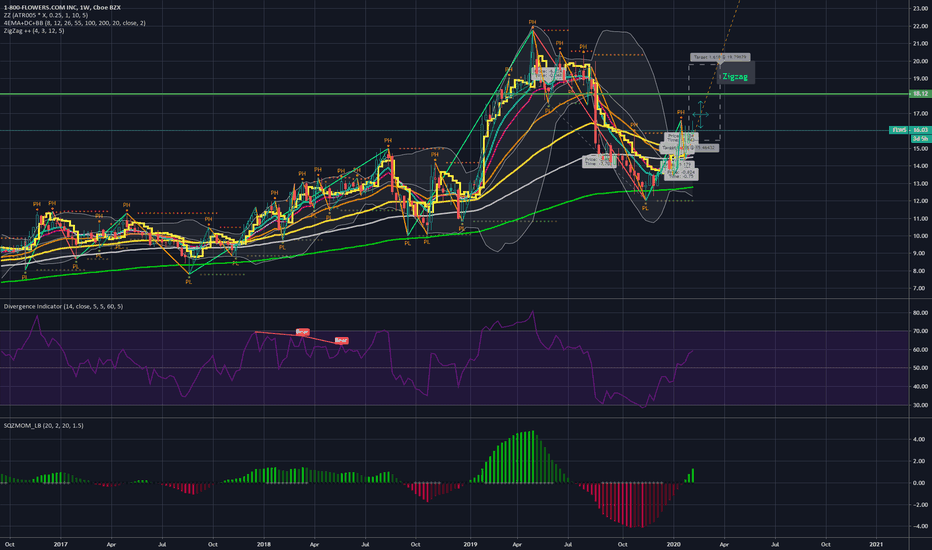Select the Target label at 15.46432

(x=689, y=147)
